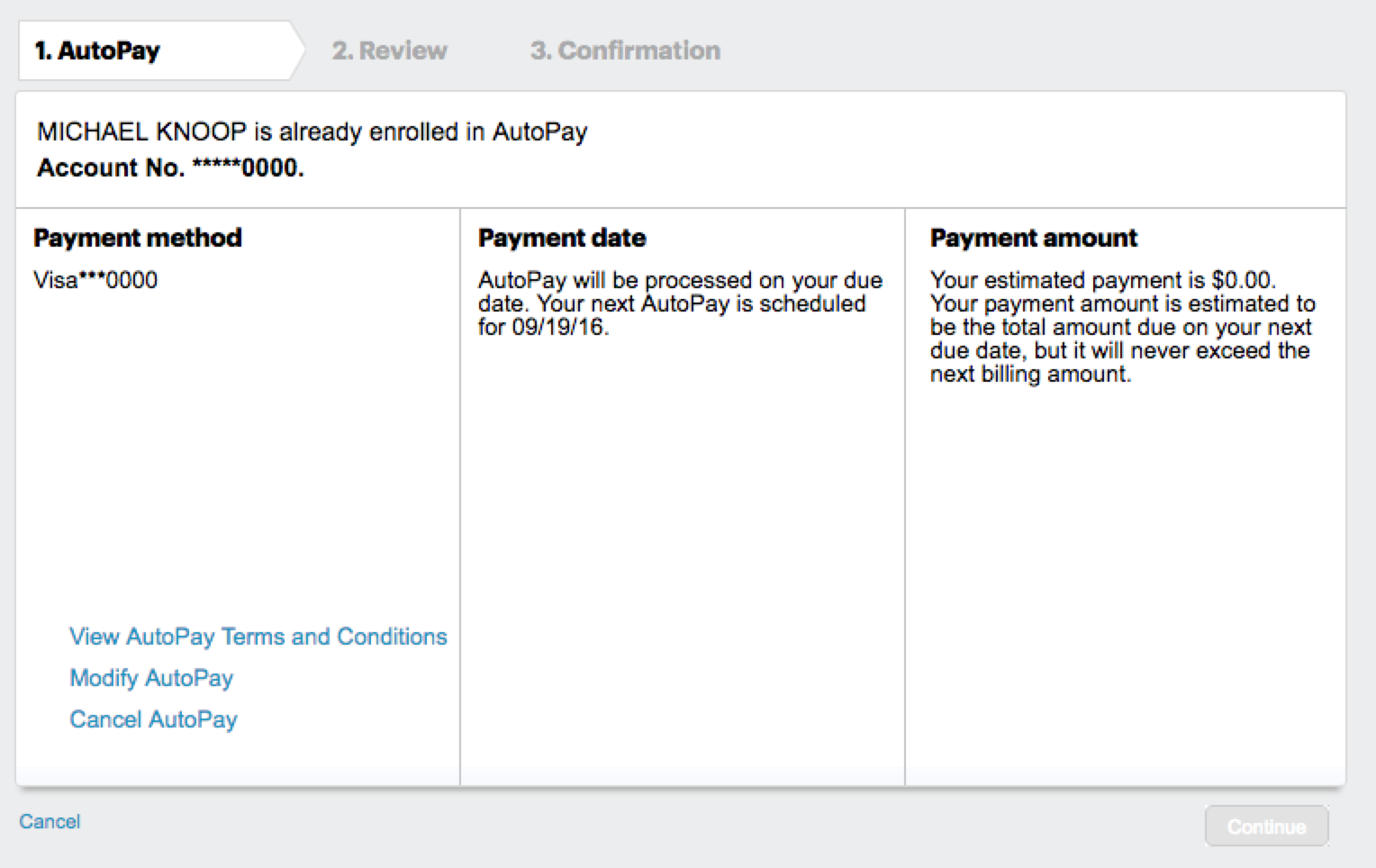This screenshot has width=1376, height=868.
Task: Click the Payment method heading
Action: 138,238
